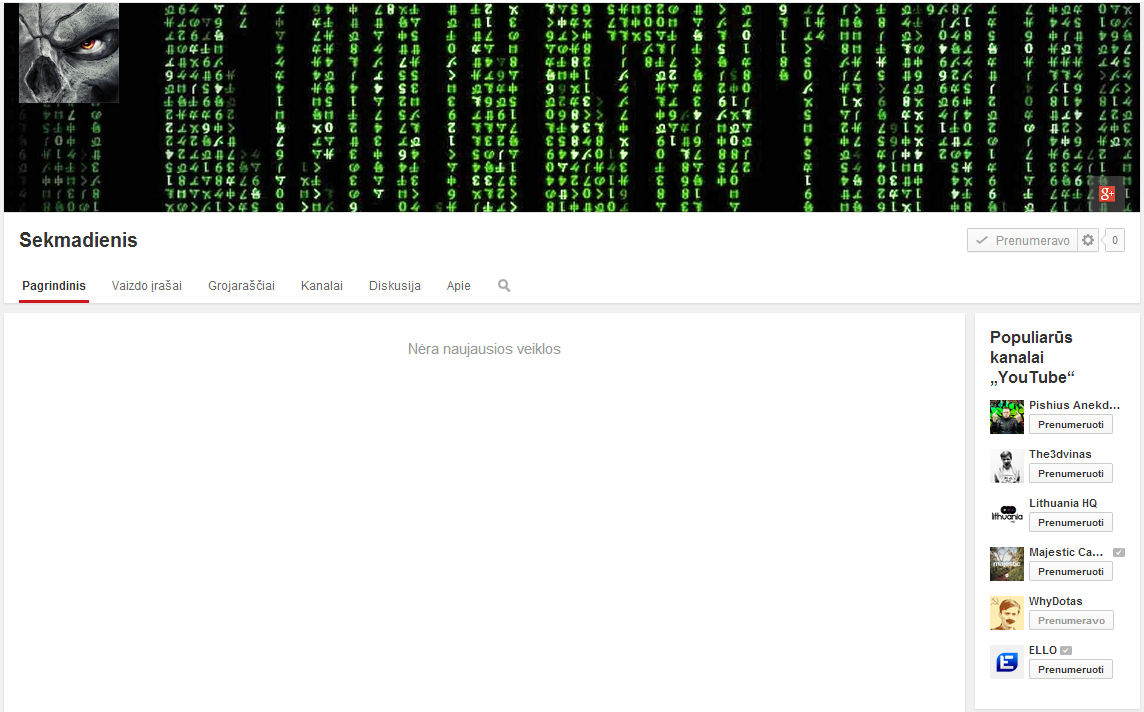Unsubscribe from WhyDotas via Prenumeravo button
1144x712 pixels.
click(1071, 620)
